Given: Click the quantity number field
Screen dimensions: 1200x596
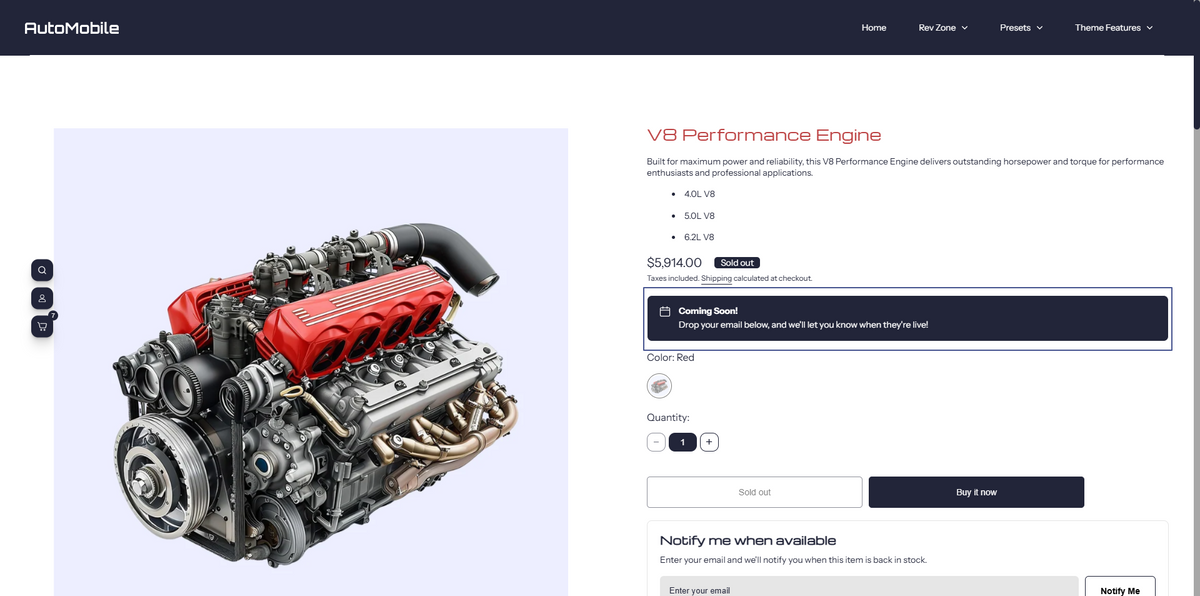Looking at the screenshot, I should 683,441.
